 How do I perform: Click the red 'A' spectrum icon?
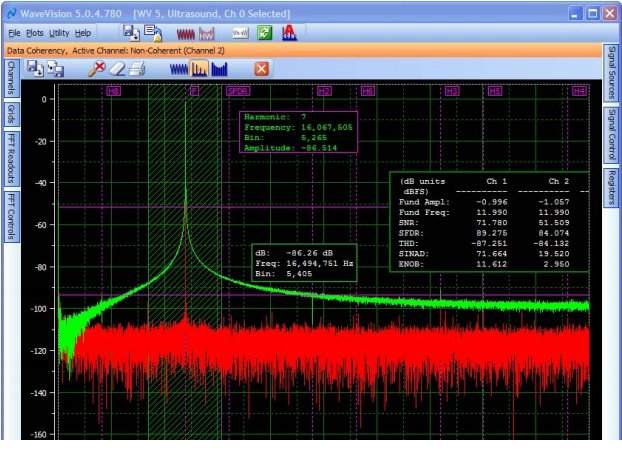point(289,33)
